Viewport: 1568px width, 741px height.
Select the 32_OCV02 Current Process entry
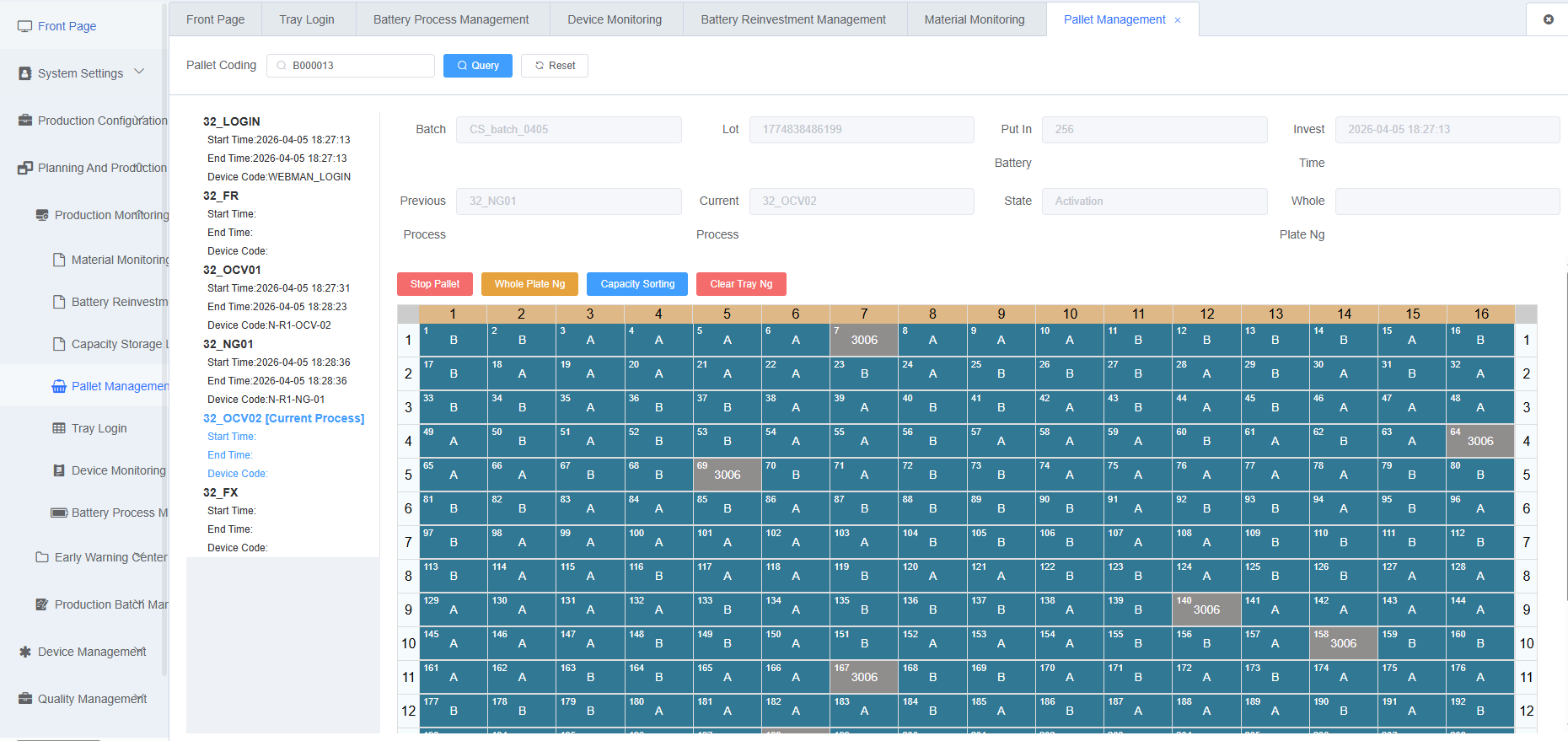(284, 418)
